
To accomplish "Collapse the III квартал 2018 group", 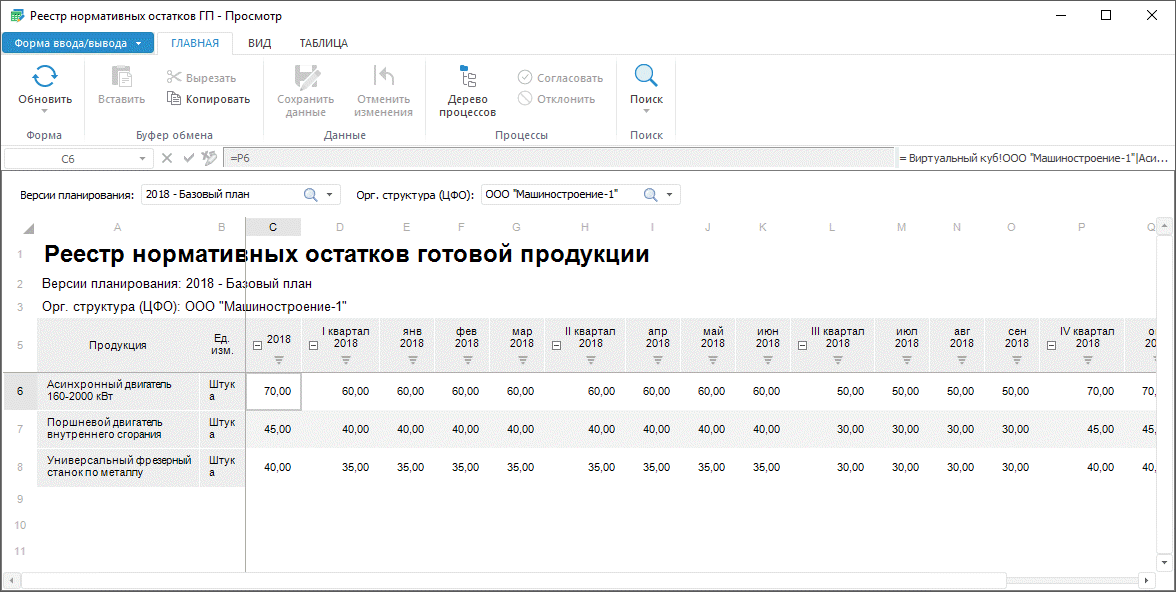I will (x=804, y=345).
